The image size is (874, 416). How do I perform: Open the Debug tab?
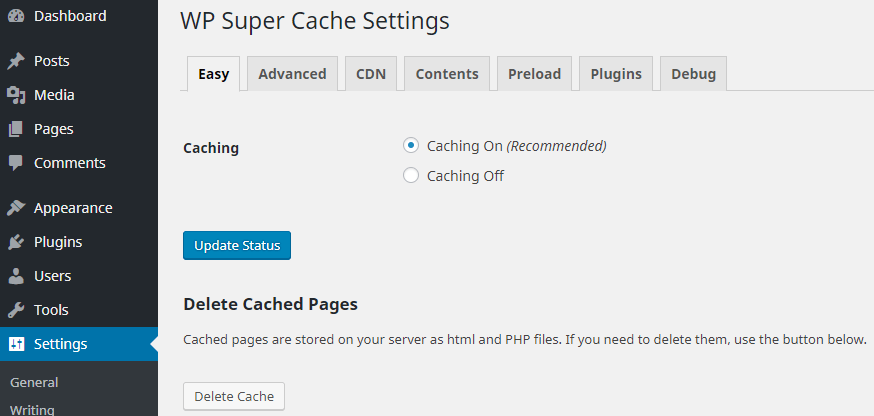693,74
